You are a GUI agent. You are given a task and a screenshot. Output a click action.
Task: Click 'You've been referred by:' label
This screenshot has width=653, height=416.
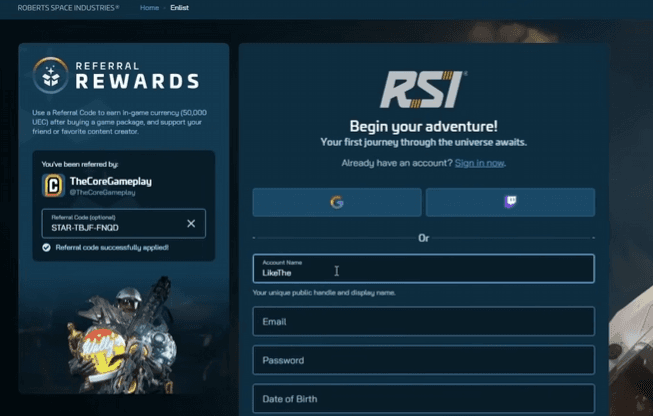(x=80, y=164)
